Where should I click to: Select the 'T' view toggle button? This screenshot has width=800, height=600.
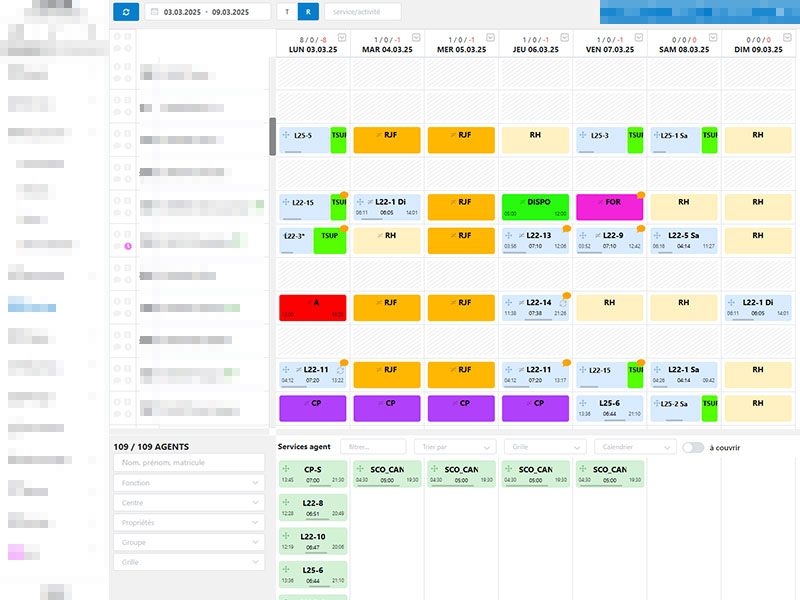(x=288, y=12)
